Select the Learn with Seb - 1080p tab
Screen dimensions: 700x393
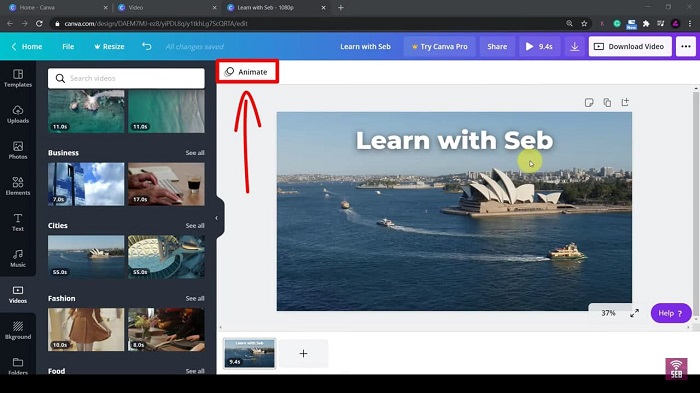[x=275, y=8]
